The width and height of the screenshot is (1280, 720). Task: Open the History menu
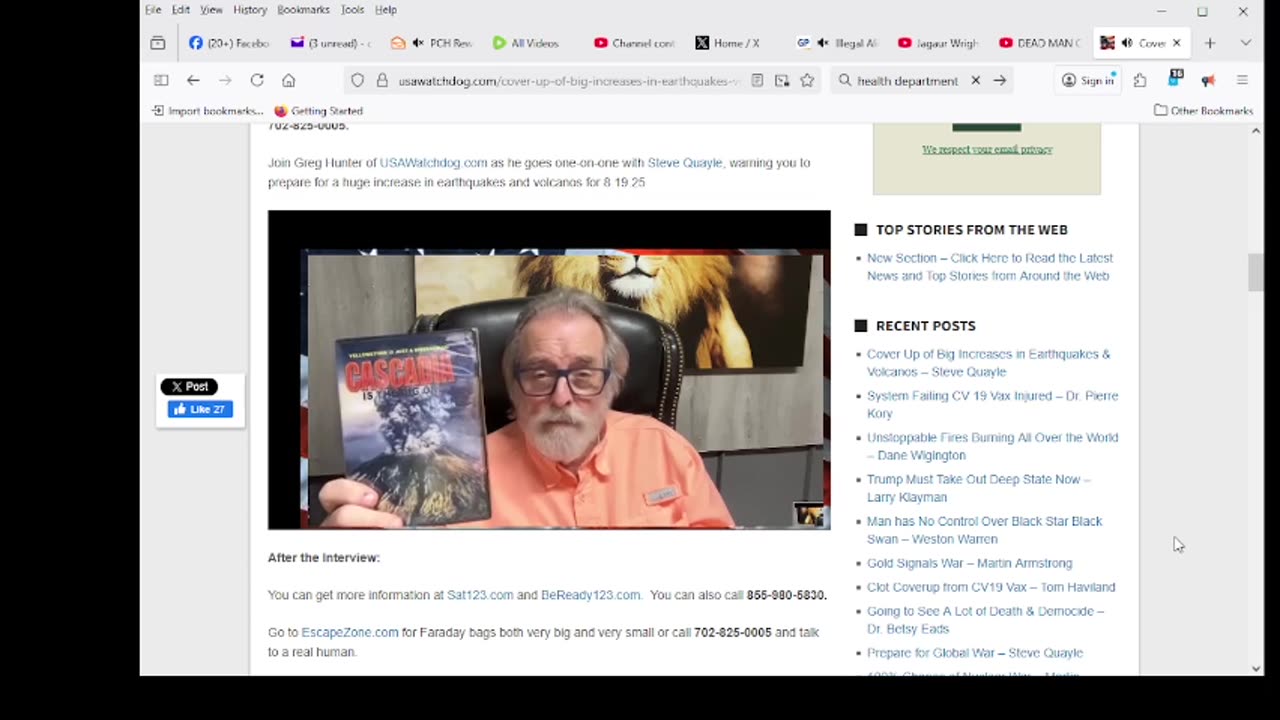(x=250, y=10)
